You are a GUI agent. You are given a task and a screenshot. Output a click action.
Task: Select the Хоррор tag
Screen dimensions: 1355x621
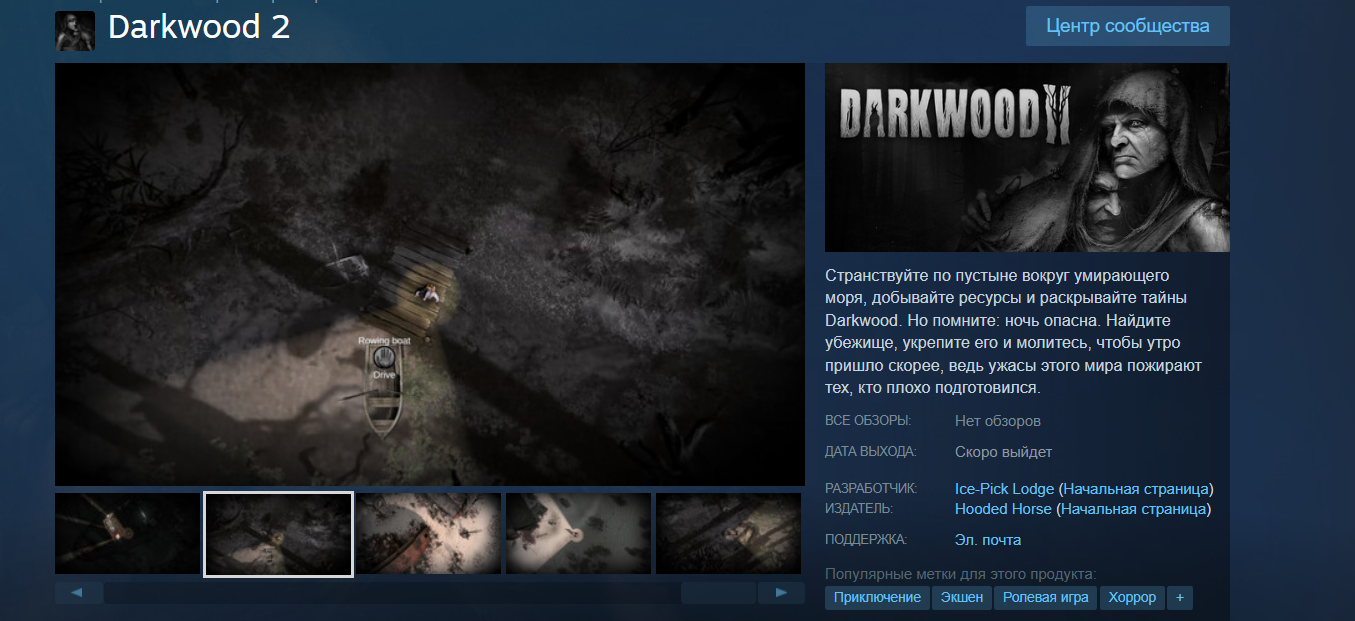[x=1132, y=598]
